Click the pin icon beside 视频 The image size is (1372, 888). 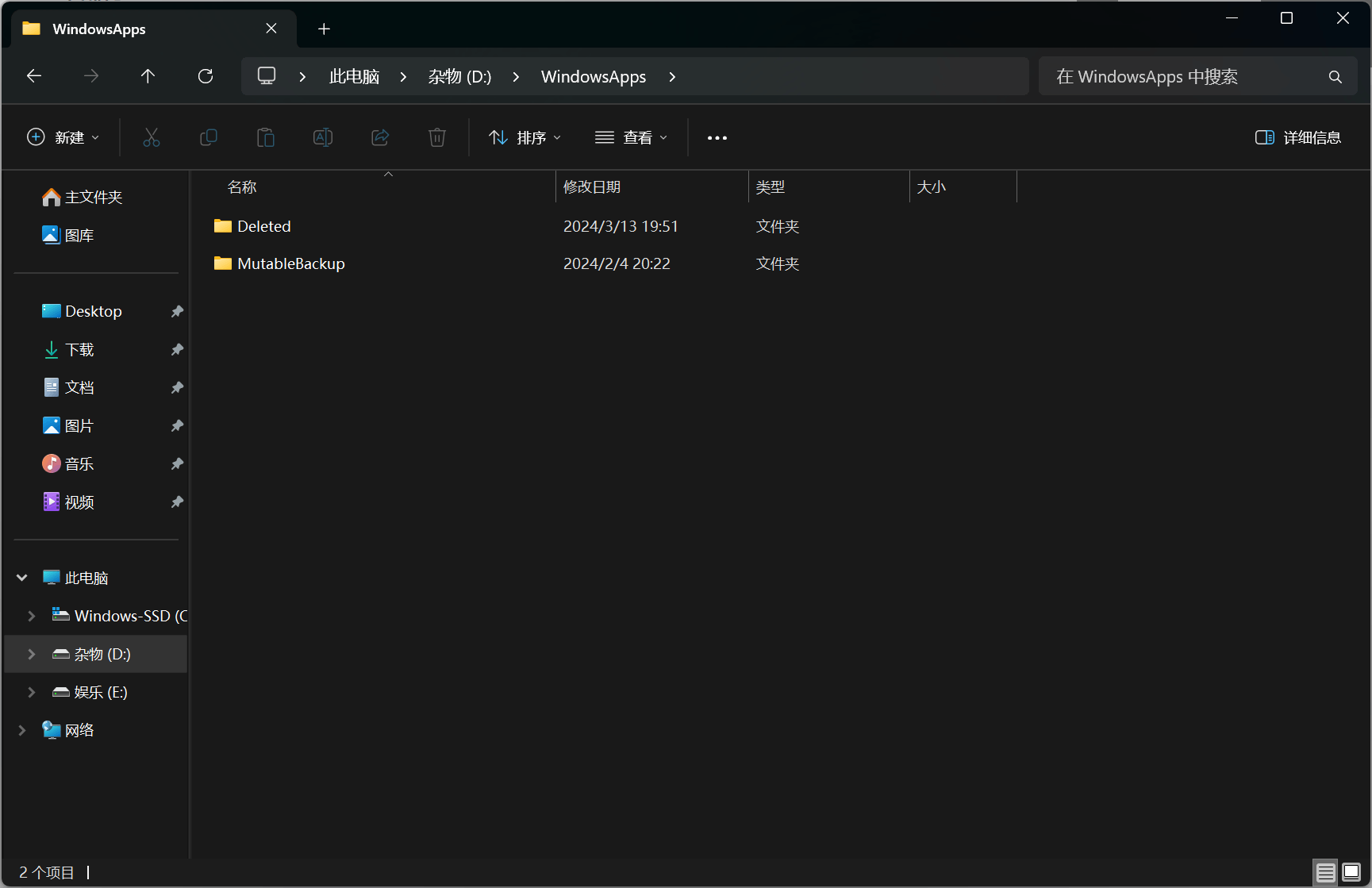click(x=177, y=502)
